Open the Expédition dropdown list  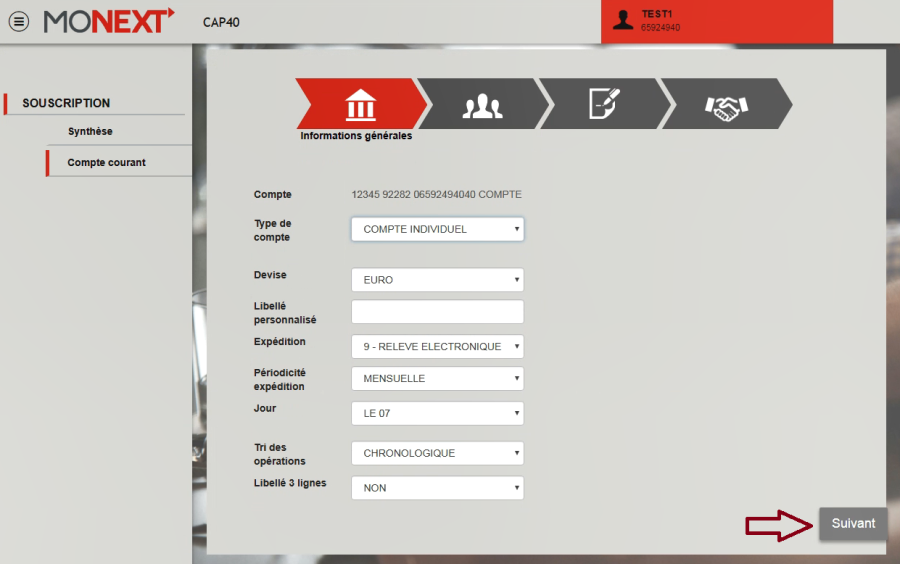(437, 347)
